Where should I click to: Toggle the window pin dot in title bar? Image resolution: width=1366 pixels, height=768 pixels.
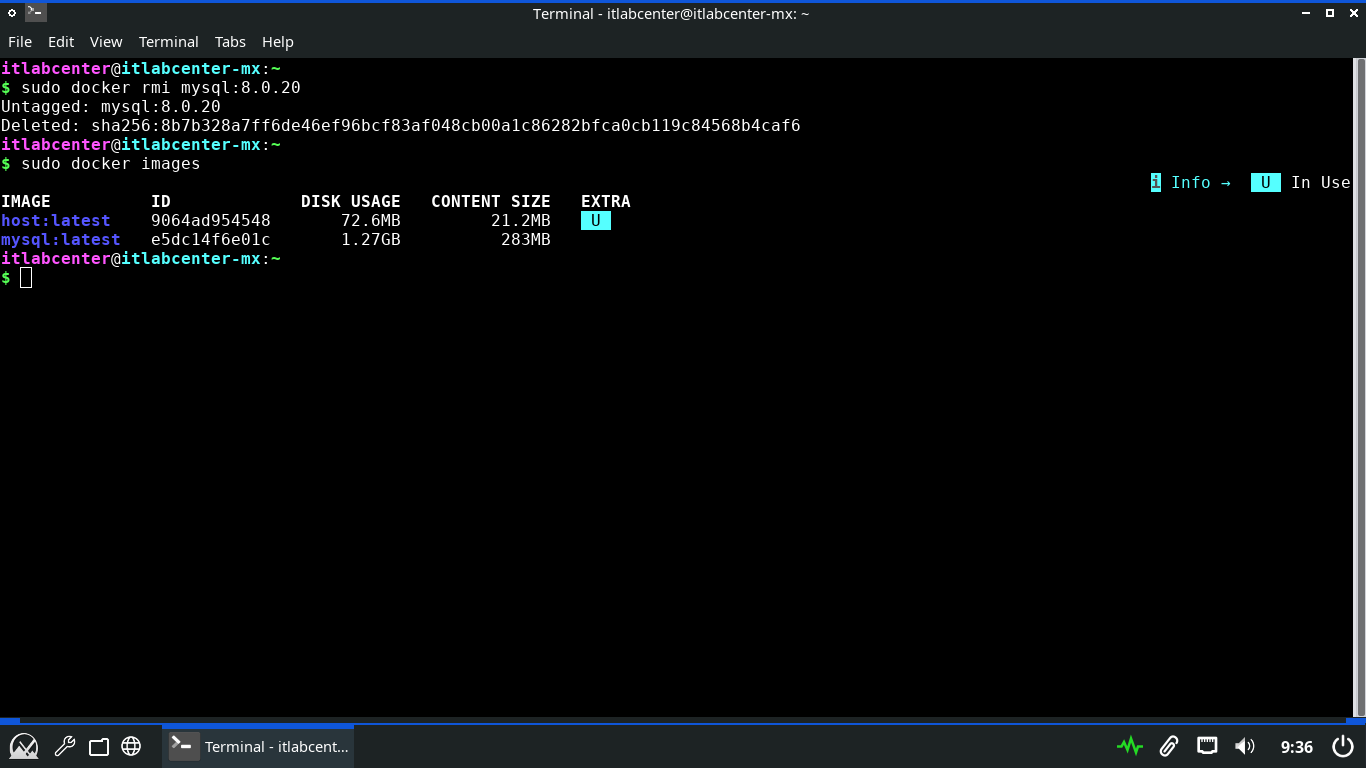click(12, 13)
